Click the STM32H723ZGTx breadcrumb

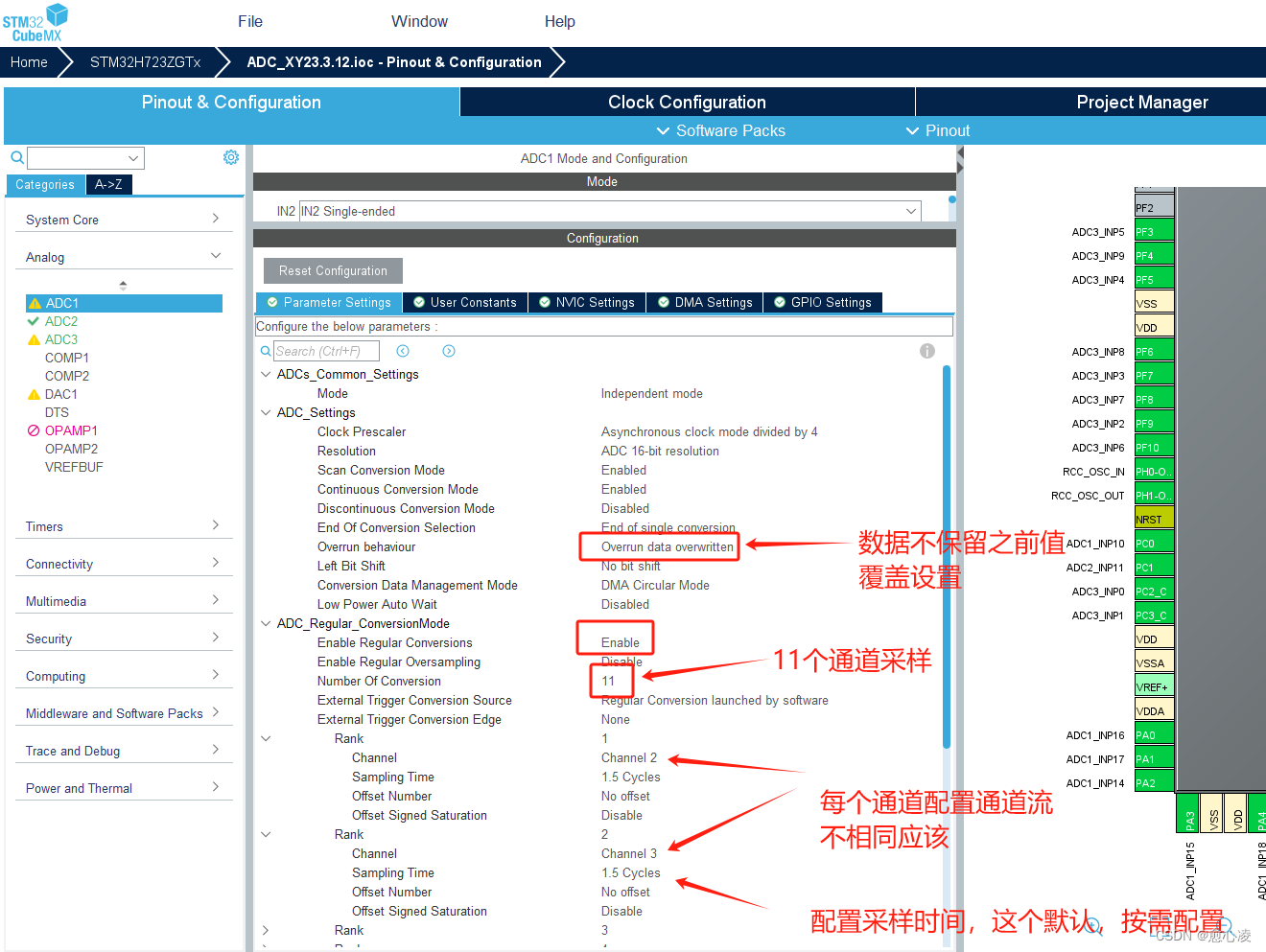pos(145,62)
